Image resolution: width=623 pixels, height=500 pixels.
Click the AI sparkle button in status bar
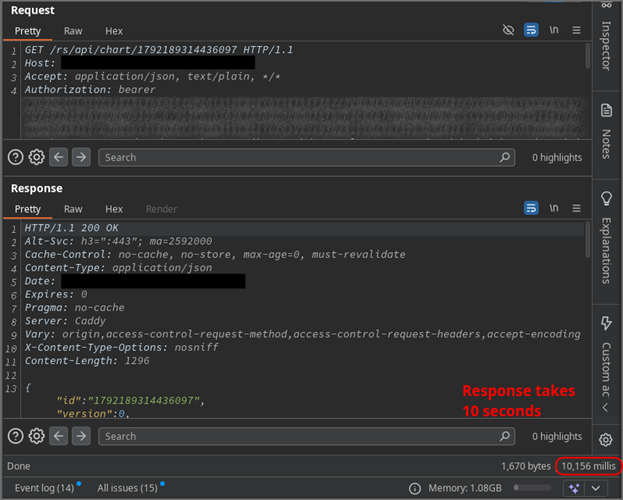tap(573, 487)
